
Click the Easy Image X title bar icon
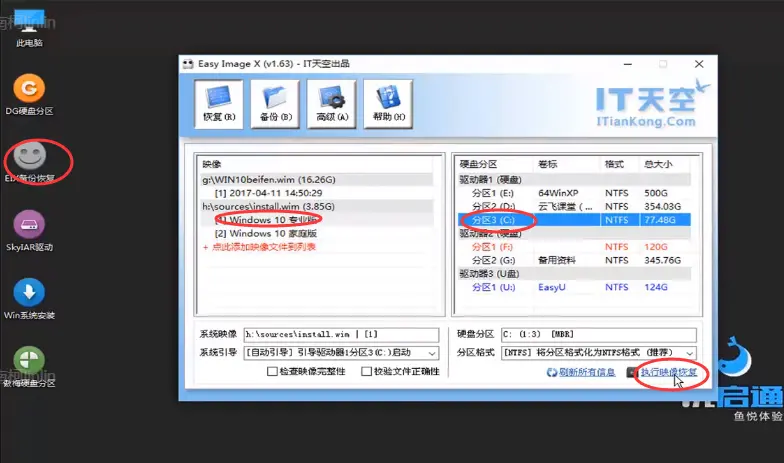tap(188, 64)
